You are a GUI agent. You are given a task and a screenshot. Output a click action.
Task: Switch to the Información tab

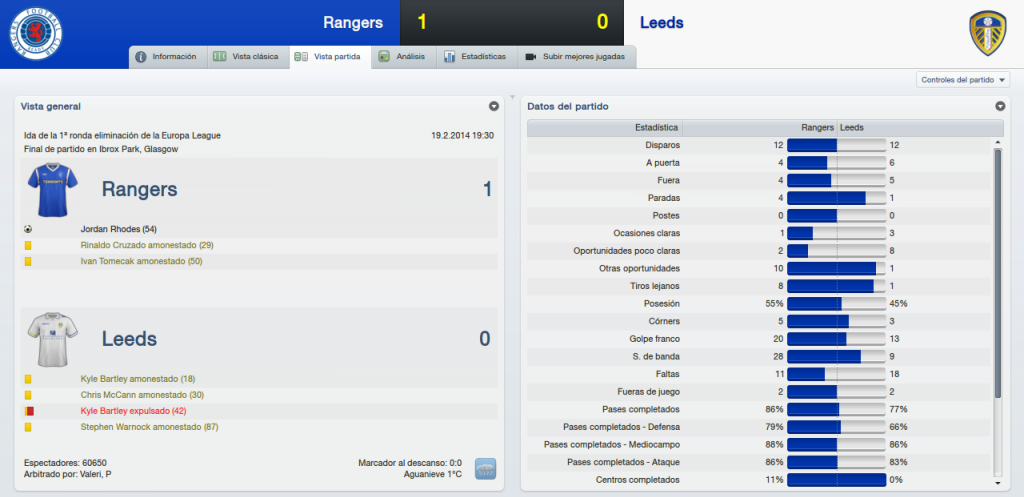(x=168, y=57)
